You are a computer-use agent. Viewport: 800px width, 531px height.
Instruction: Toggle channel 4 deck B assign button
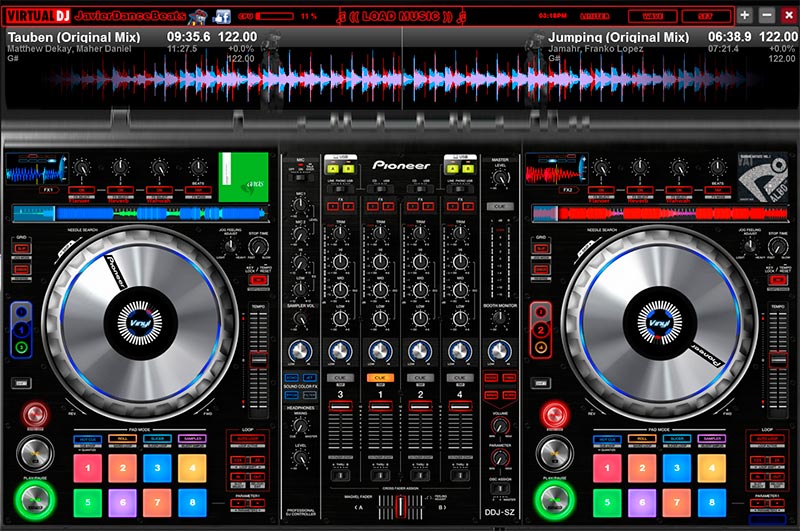pyautogui.click(x=468, y=169)
